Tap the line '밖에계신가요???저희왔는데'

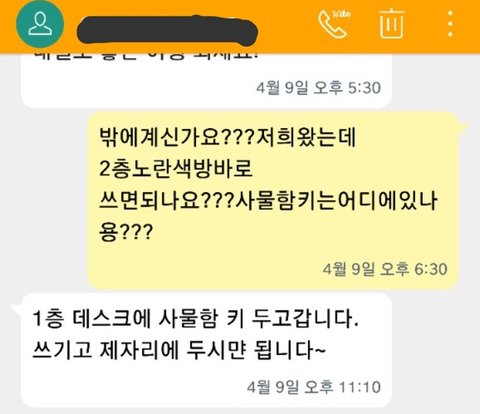point(228,137)
